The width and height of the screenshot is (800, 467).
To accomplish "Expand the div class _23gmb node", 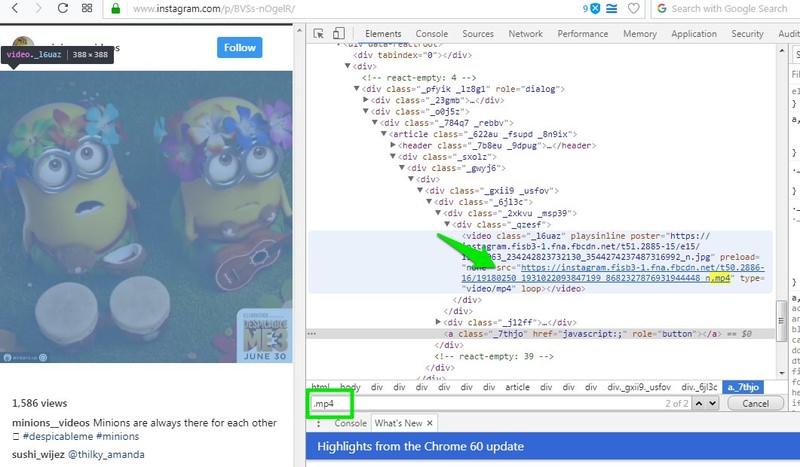I will tap(366, 100).
